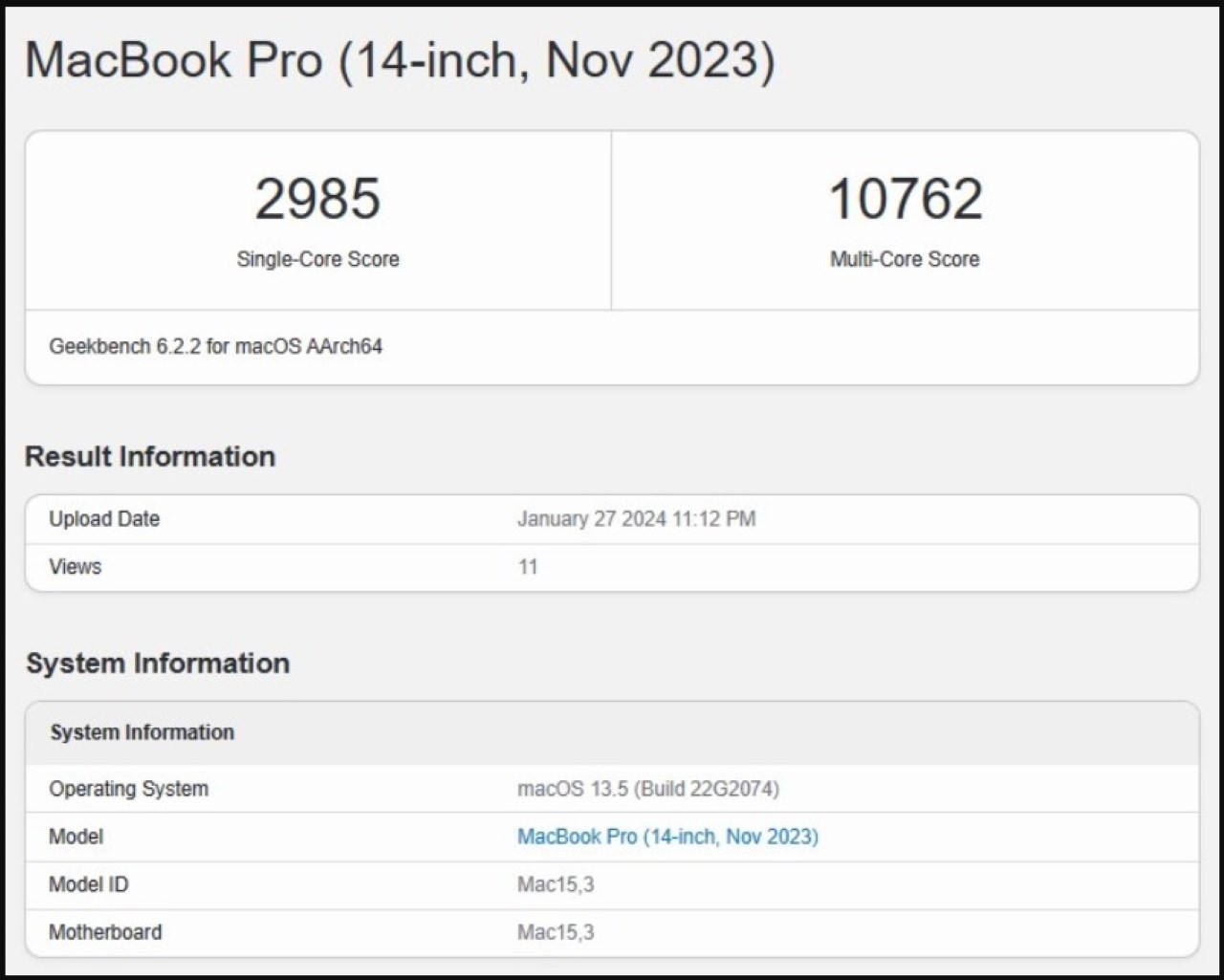Click the Geekbench 6.2.2 version text
The width and height of the screenshot is (1224, 980).
coord(216,346)
